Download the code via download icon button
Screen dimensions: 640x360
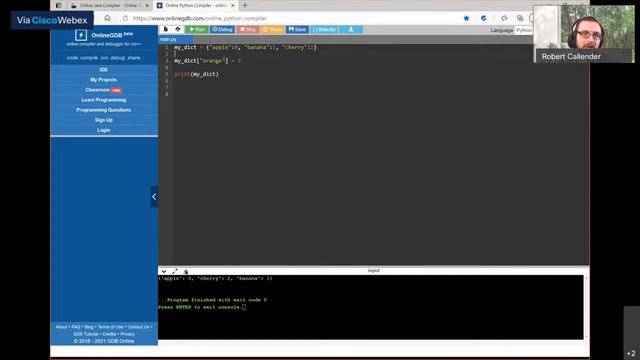click(351, 29)
